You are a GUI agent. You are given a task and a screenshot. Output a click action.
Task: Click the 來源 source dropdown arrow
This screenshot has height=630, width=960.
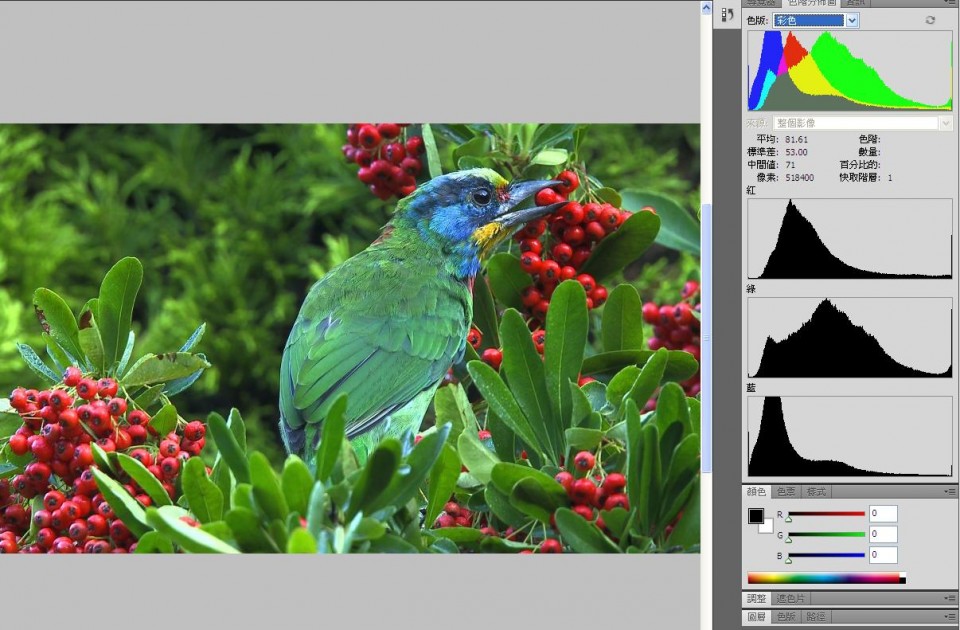pyautogui.click(x=945, y=123)
